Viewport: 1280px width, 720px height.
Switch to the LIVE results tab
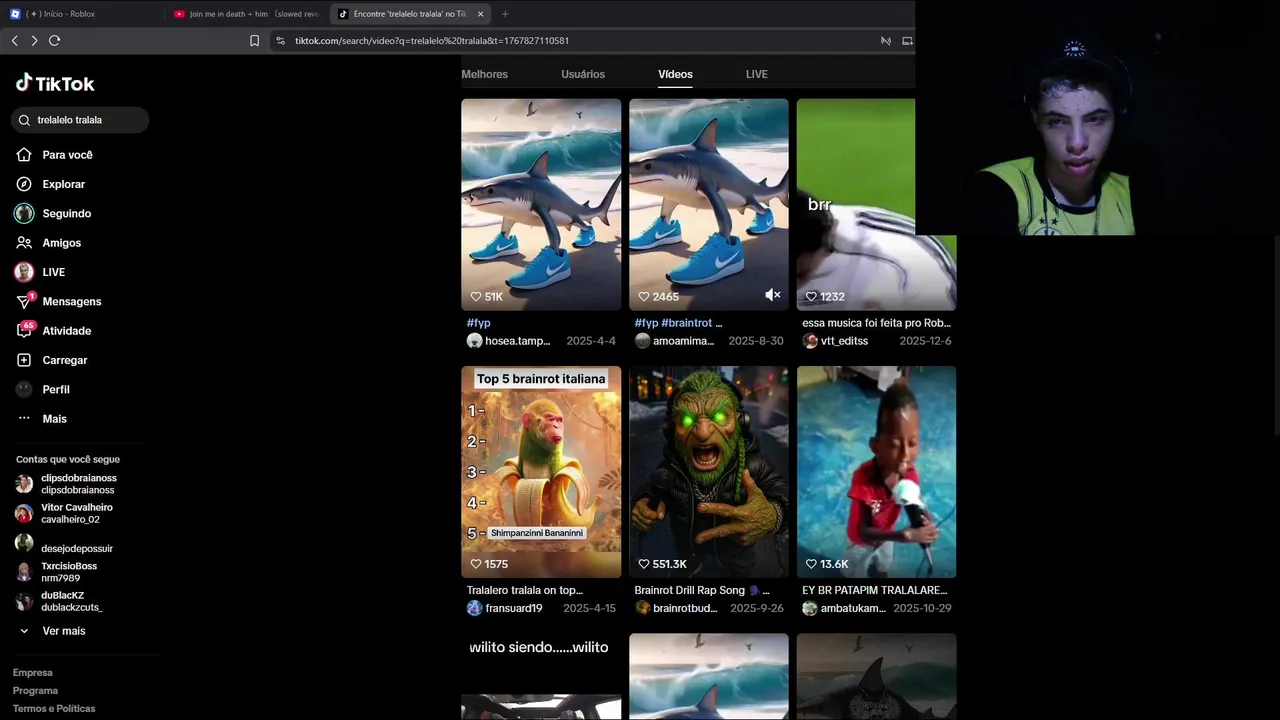(757, 74)
